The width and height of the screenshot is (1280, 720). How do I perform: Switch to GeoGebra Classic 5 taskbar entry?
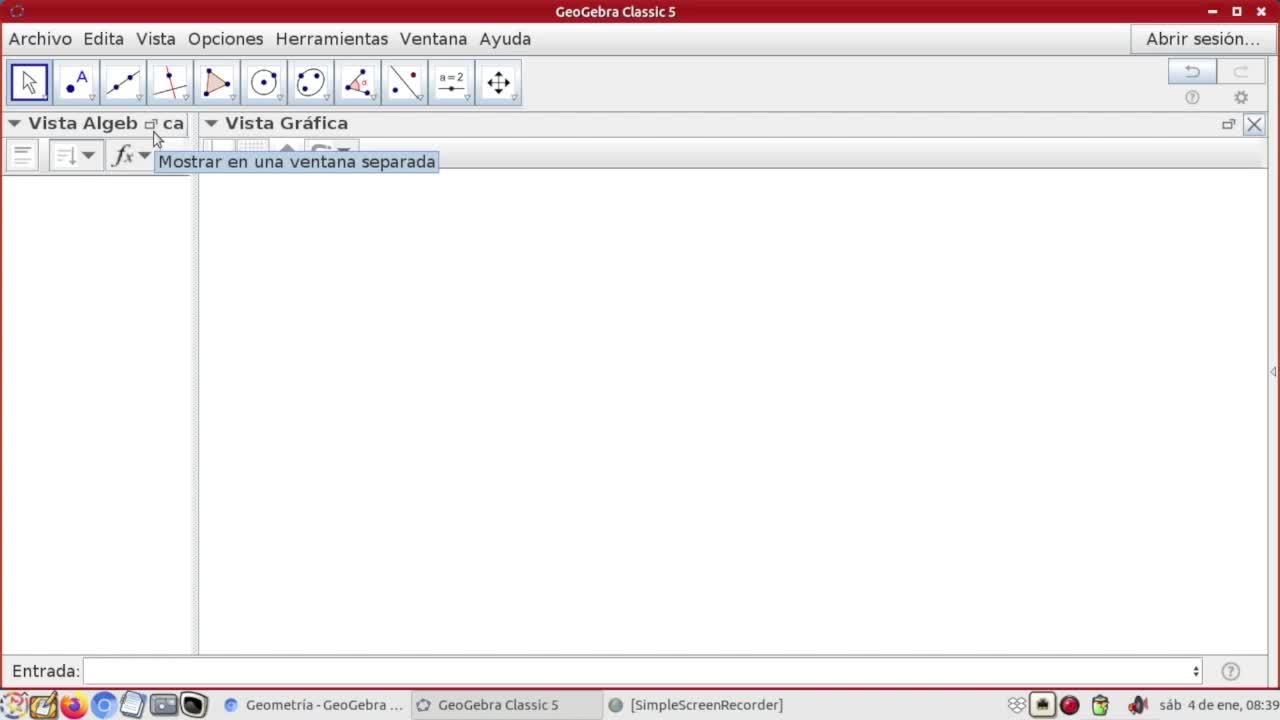tap(508, 705)
